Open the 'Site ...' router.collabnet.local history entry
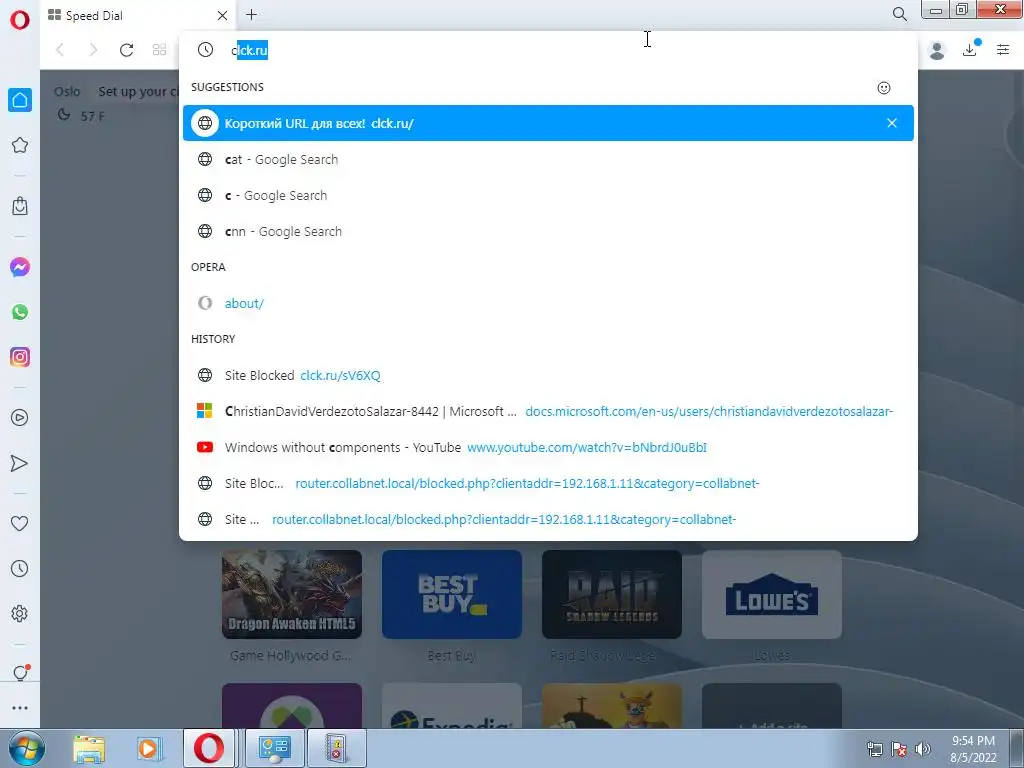Screen dimensions: 1024x768 (548, 519)
